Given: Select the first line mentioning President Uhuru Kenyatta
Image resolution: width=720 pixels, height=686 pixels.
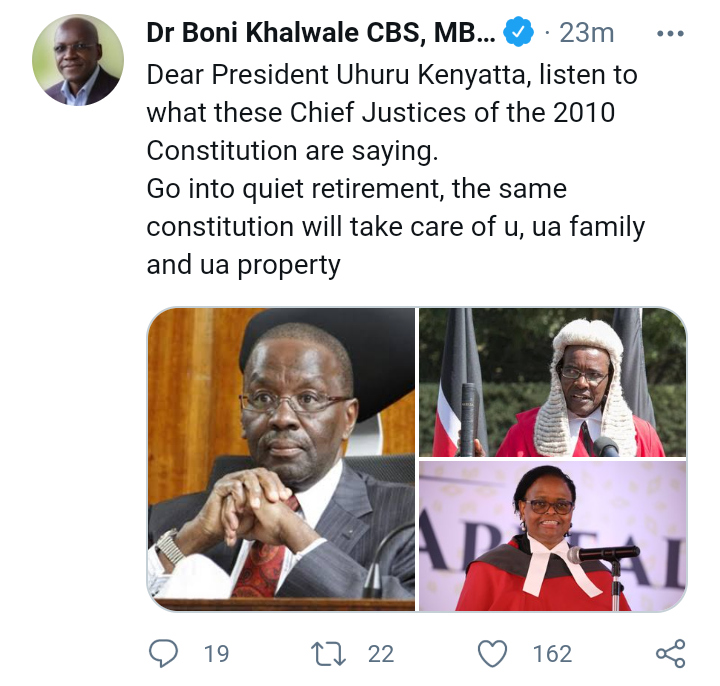Looking at the screenshot, I should pos(392,75).
